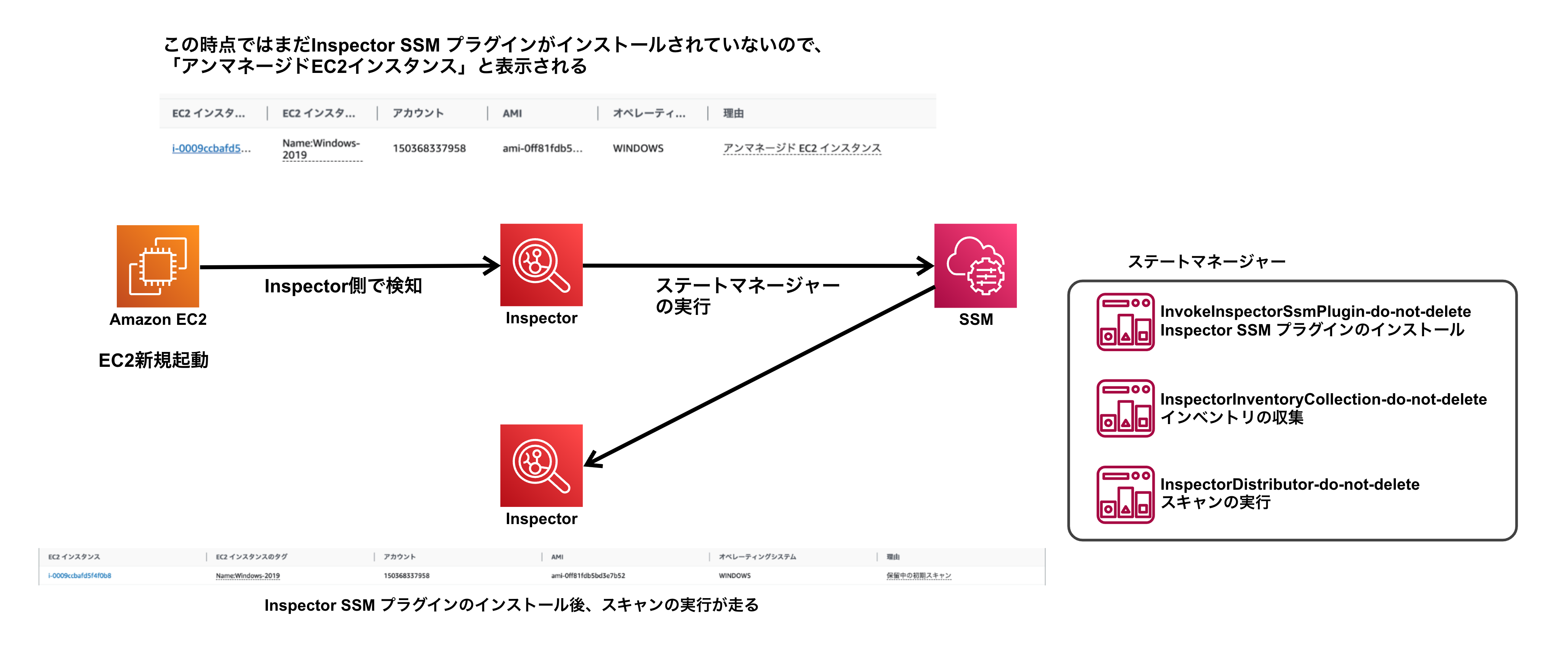Image resolution: width=1568 pixels, height=655 pixels.
Task: Click the InspectorInventoryCollection association icon
Action: (1125, 408)
